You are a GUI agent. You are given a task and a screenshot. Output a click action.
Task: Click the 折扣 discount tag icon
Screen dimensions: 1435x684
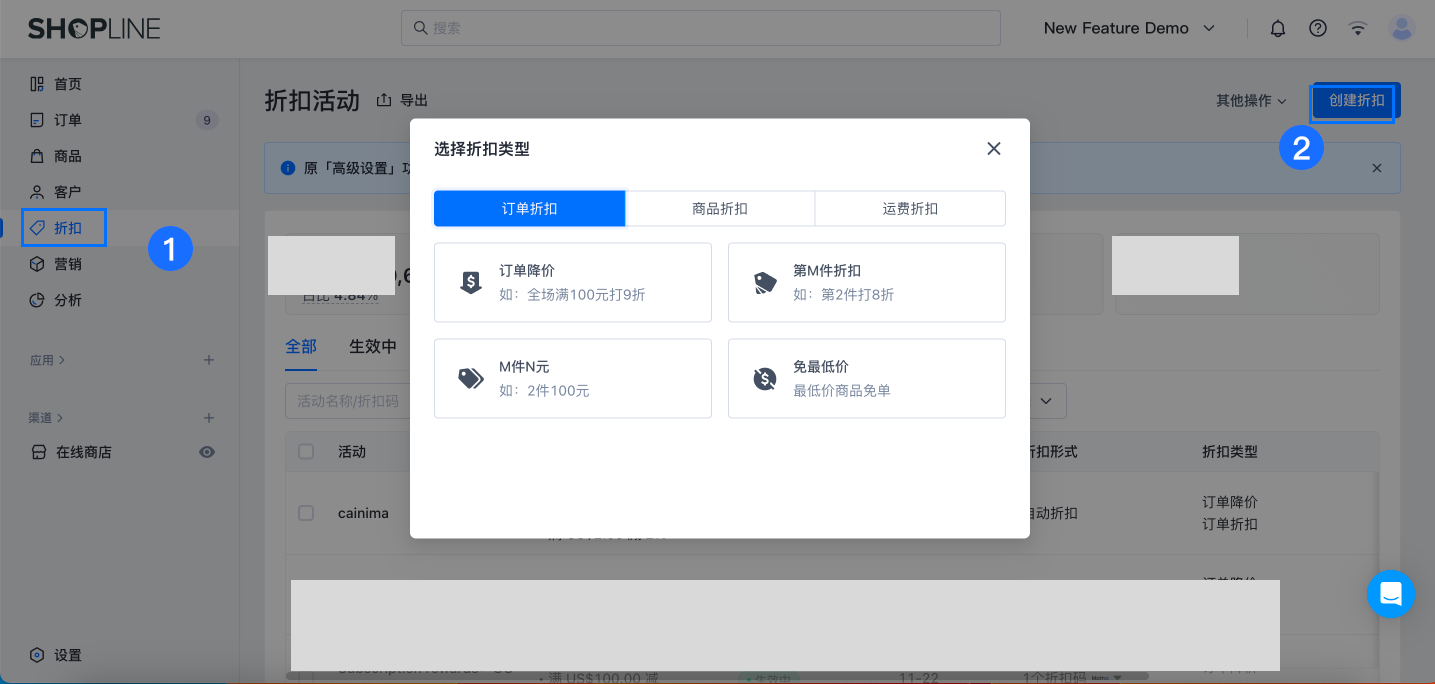pos(37,228)
